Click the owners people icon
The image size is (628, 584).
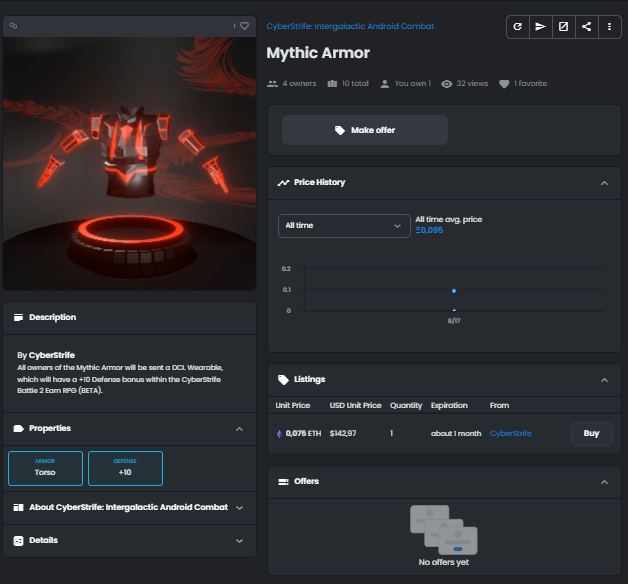pos(272,84)
